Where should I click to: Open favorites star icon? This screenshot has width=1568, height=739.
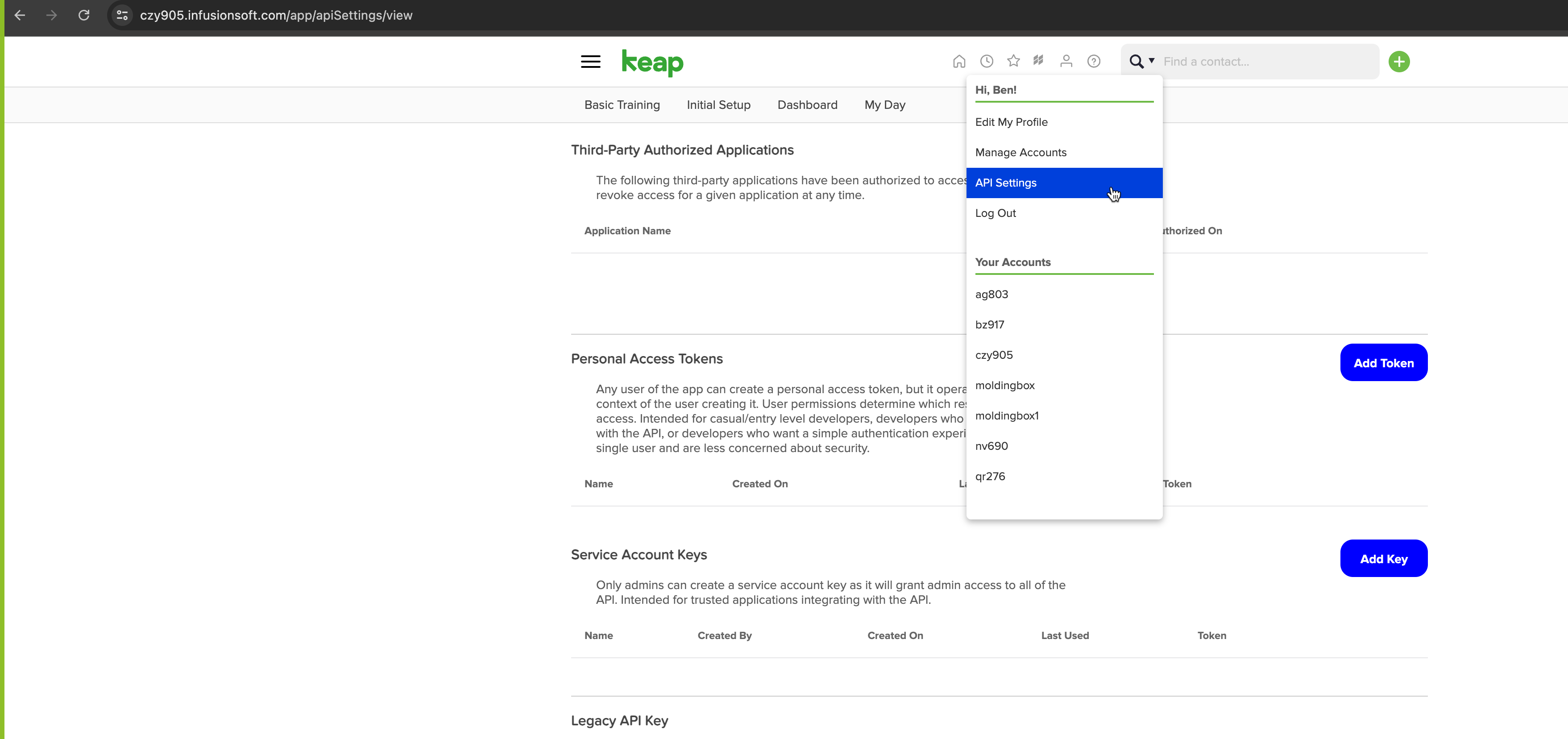tap(1013, 61)
